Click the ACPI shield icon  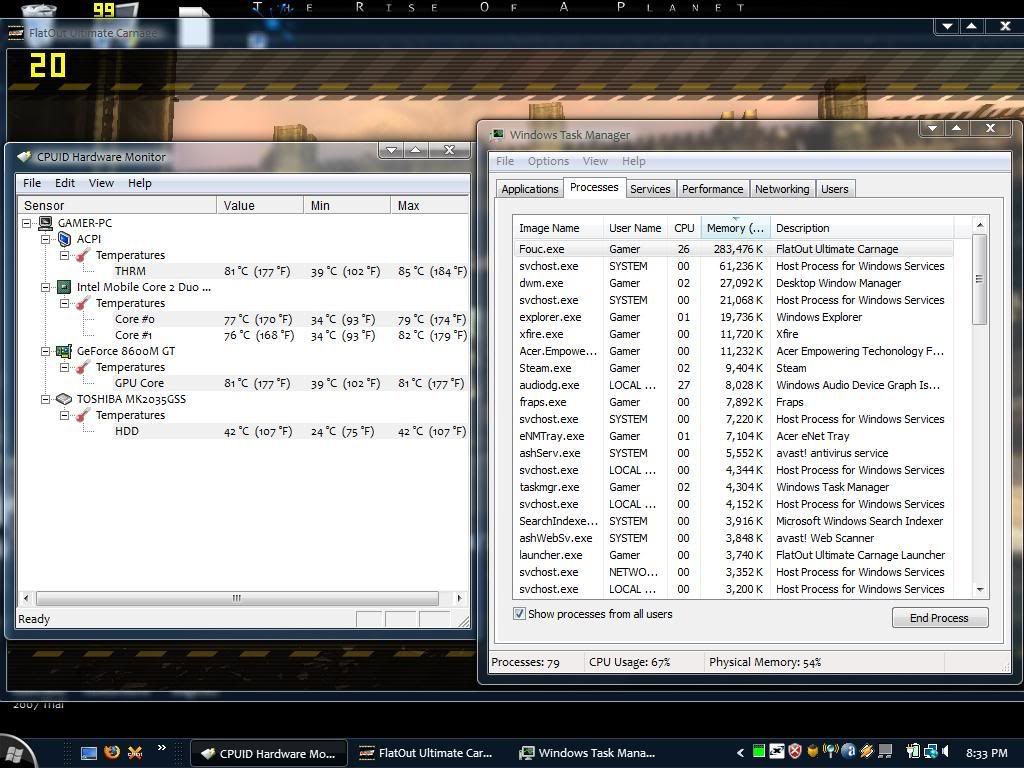pyautogui.click(x=64, y=239)
